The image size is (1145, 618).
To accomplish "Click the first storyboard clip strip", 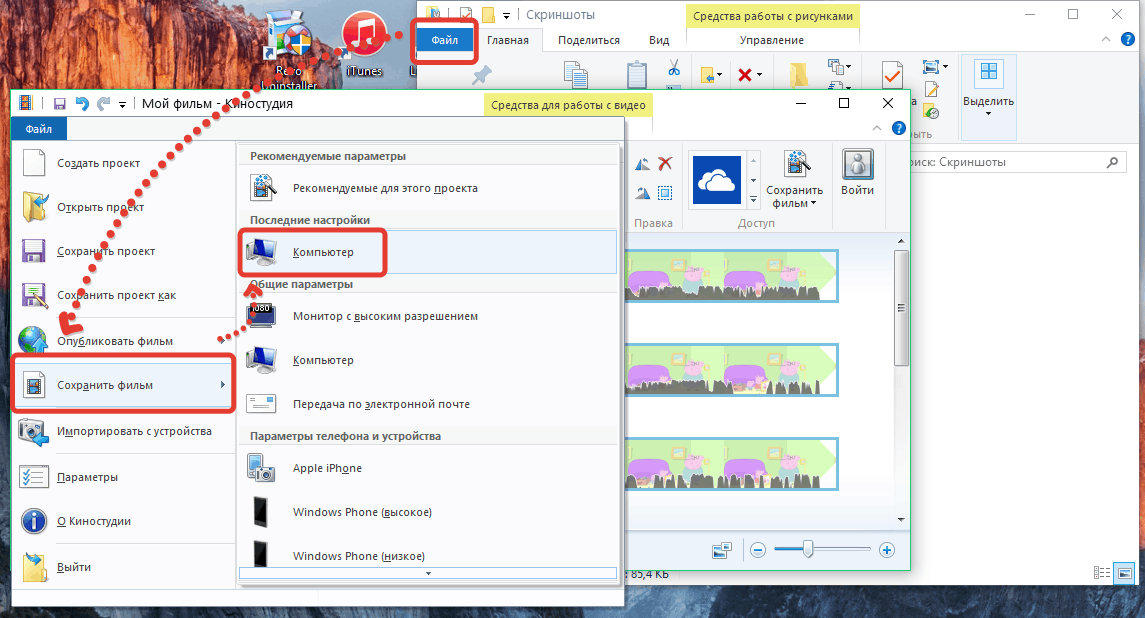I will (x=731, y=276).
